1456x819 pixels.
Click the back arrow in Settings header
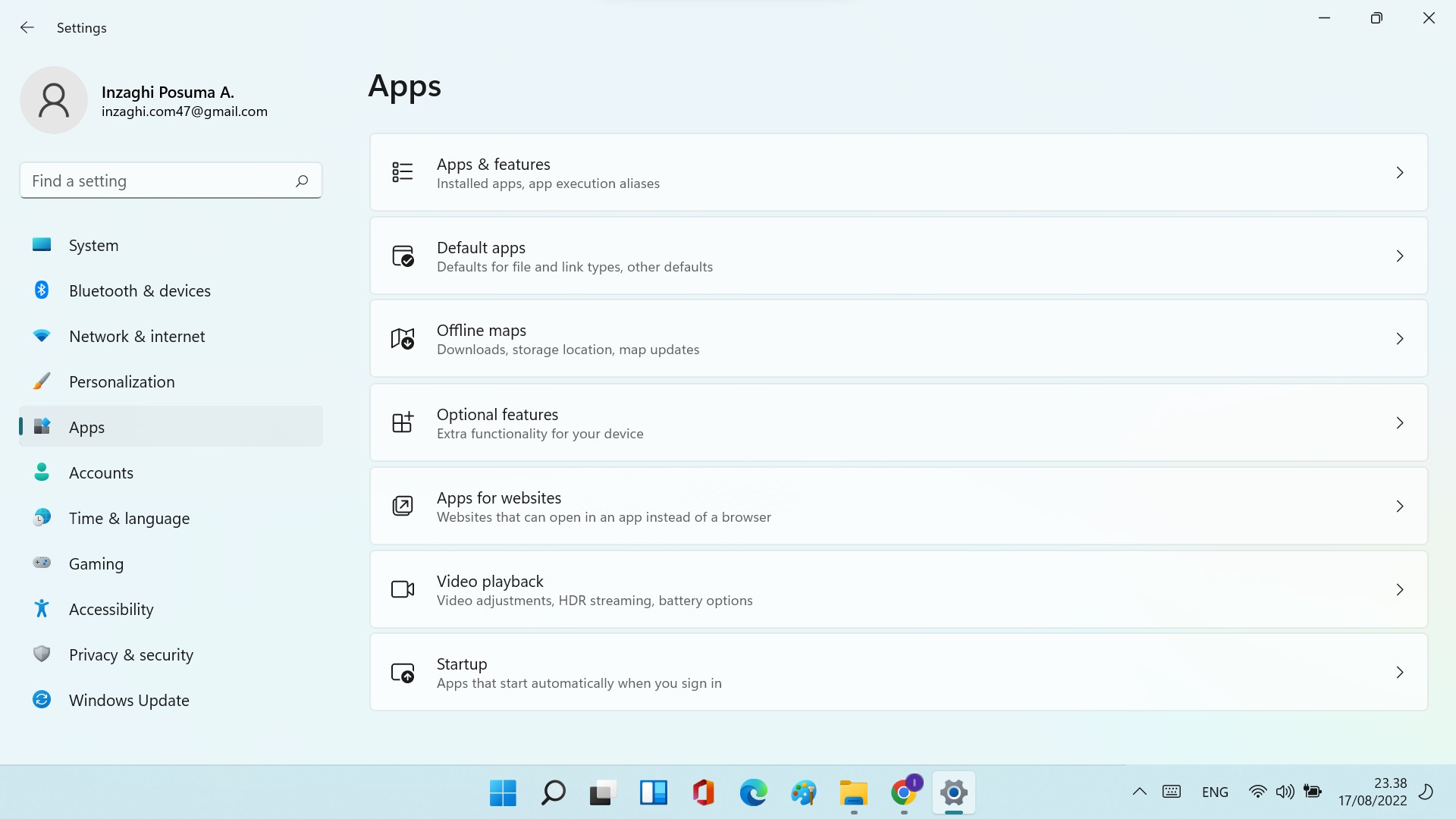pyautogui.click(x=27, y=28)
